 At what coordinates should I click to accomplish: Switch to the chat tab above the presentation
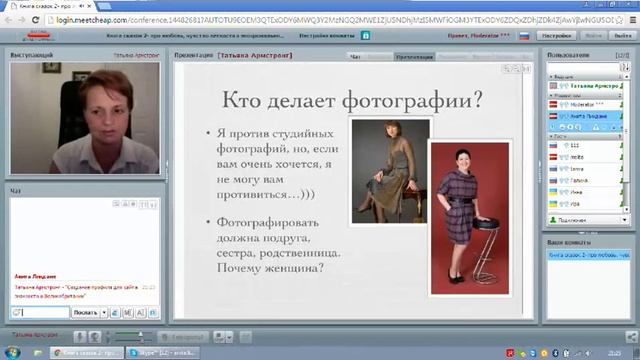point(356,57)
